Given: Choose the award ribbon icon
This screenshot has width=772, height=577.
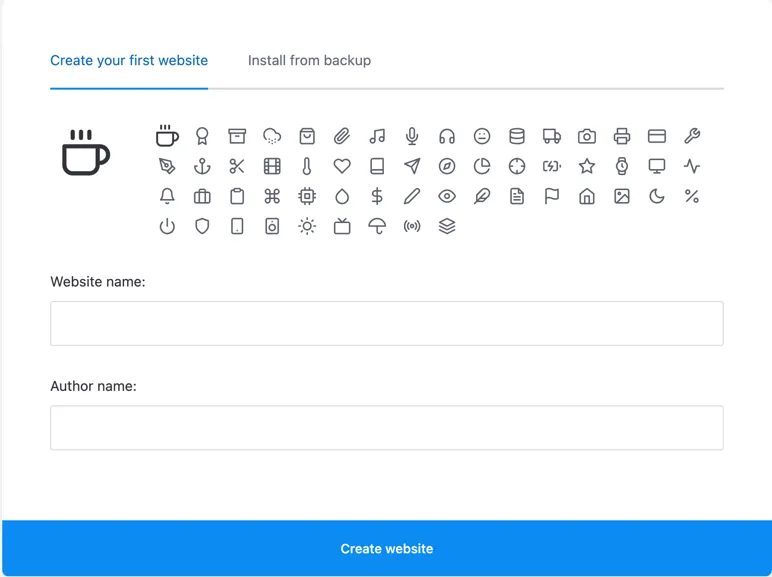Looking at the screenshot, I should point(202,136).
